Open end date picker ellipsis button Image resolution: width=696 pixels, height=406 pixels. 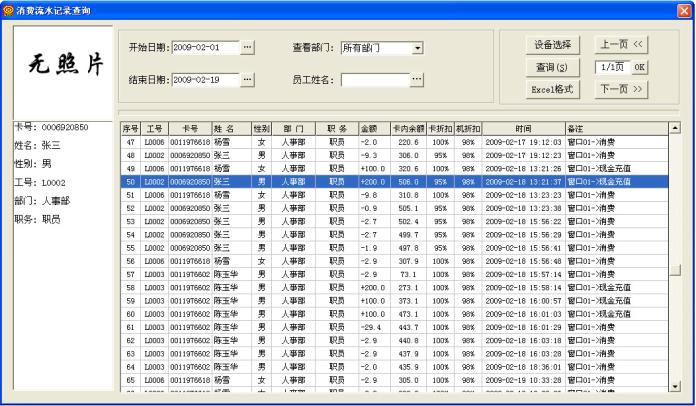point(248,79)
